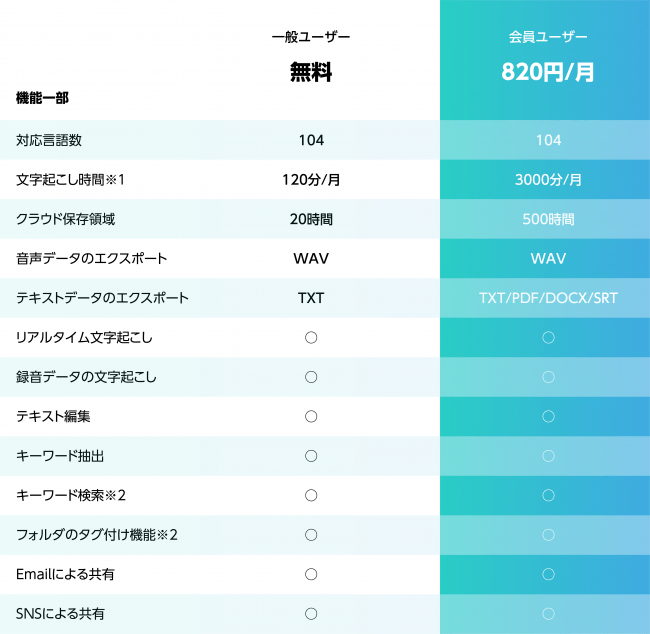650x634 pixels.
Task: Click the TXT/PDF/DOCX/SRT export formats cell
Action: [548, 298]
